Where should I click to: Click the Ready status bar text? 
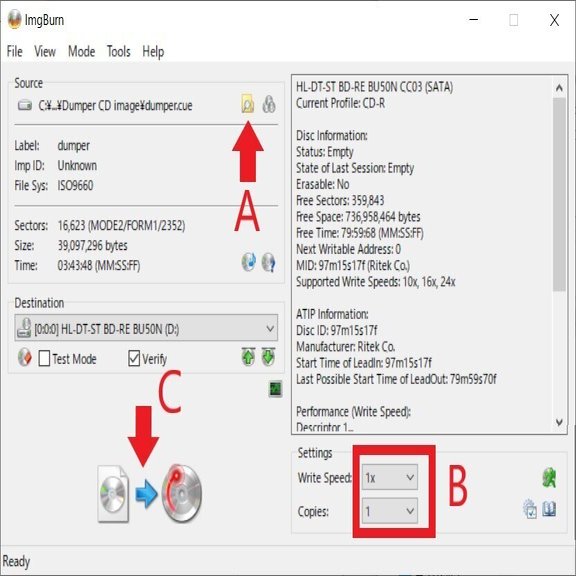click(16, 561)
